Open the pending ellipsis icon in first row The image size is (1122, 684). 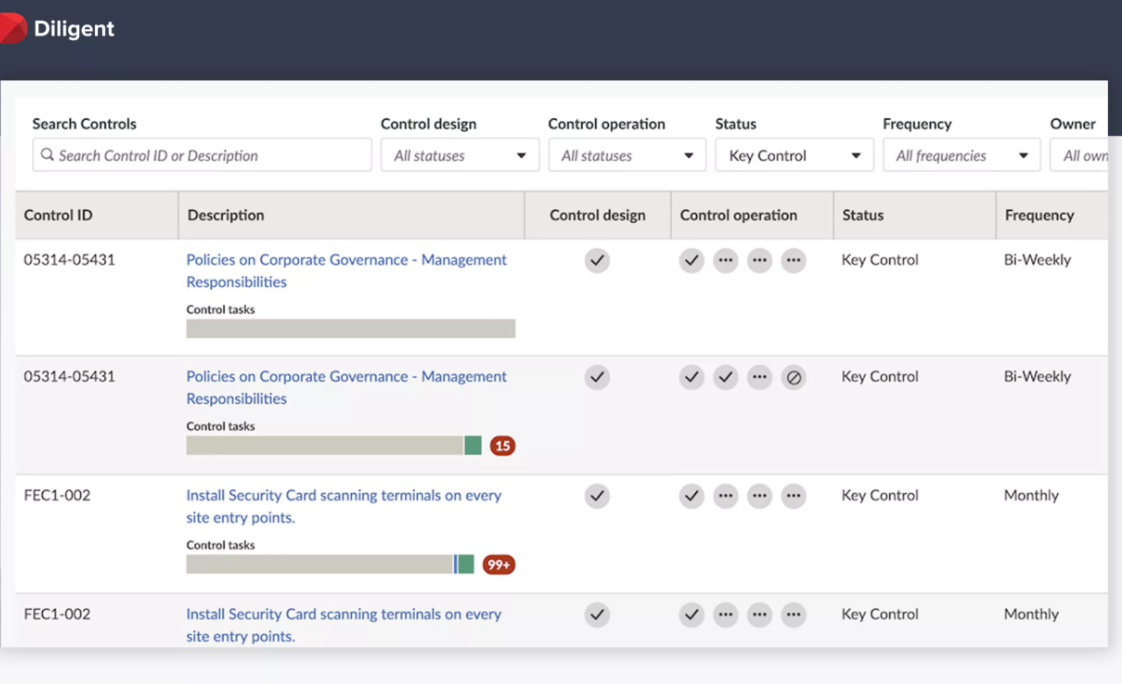coord(725,260)
